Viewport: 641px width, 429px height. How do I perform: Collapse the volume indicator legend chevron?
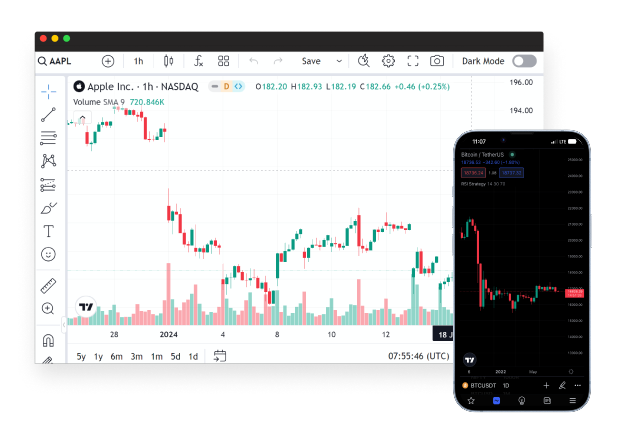(82, 118)
